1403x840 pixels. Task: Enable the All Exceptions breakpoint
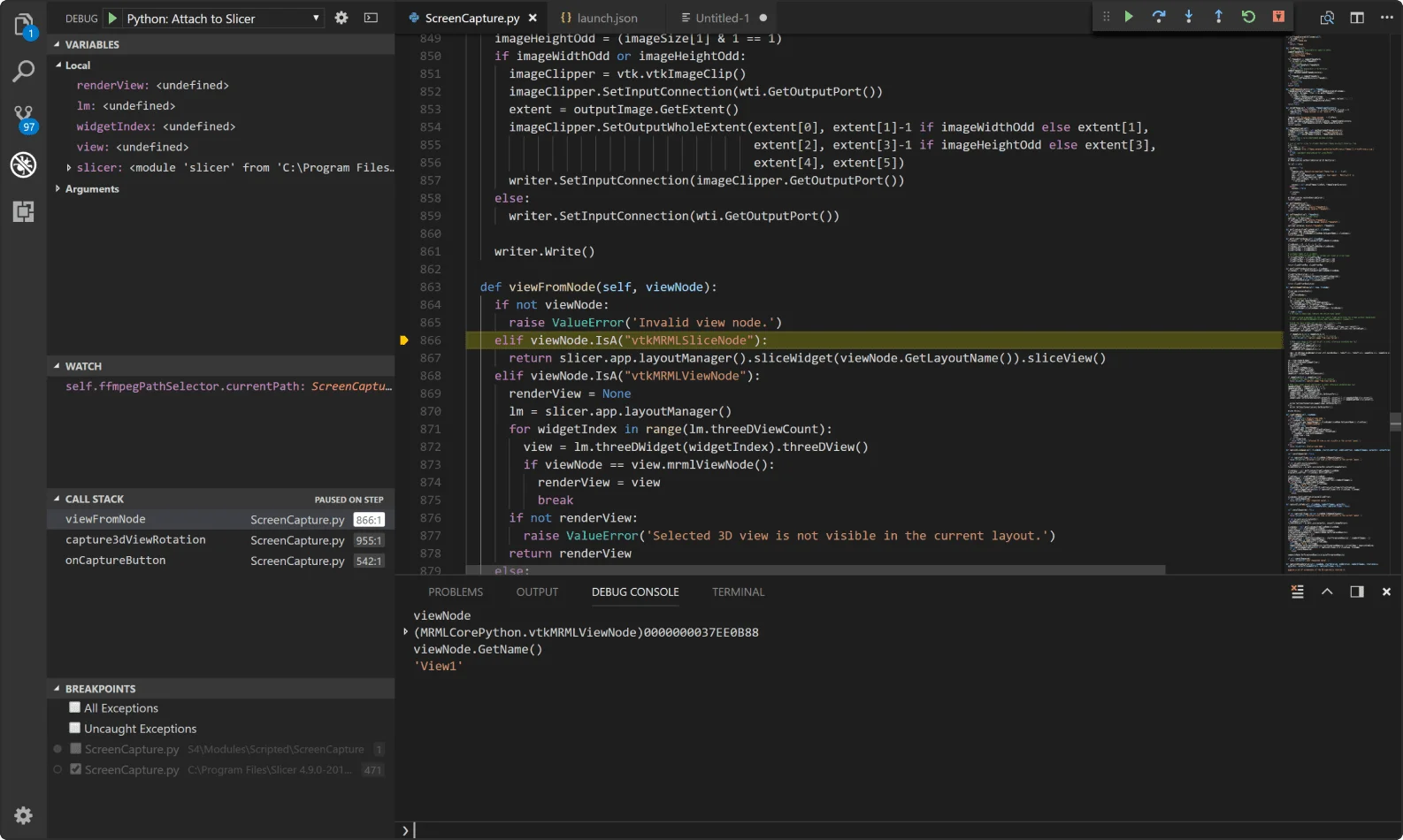pos(75,707)
